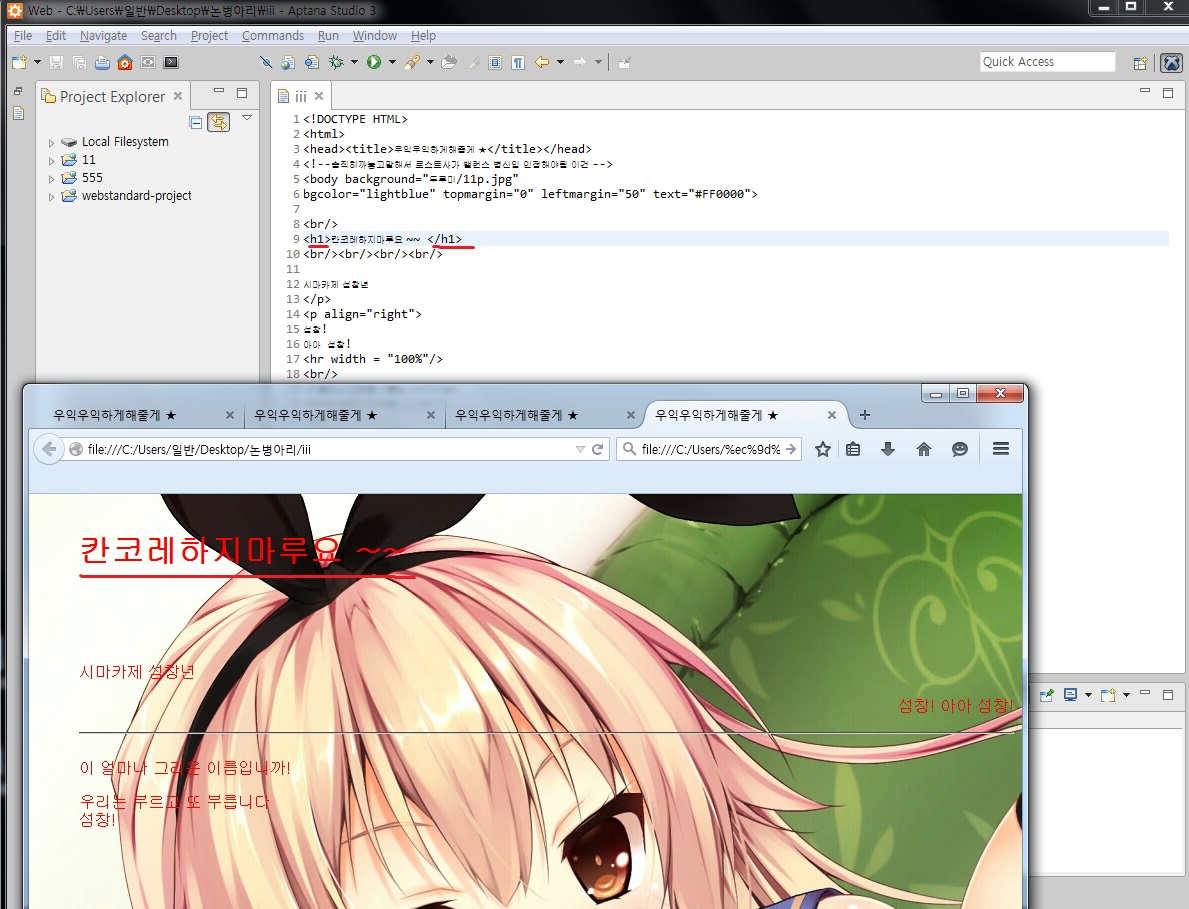Click the Forward navigation arrow
This screenshot has width=1189, height=909.
pyautogui.click(x=579, y=62)
